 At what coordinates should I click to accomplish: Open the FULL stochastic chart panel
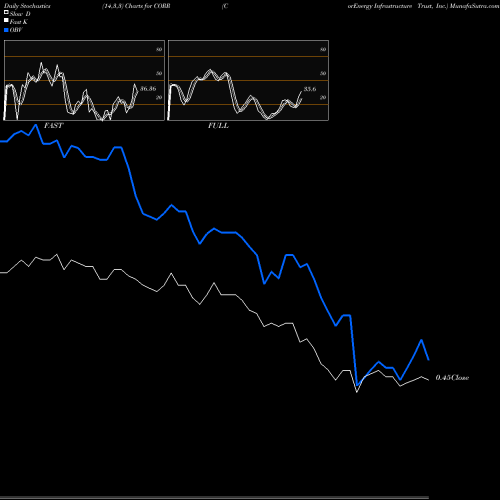[248, 80]
